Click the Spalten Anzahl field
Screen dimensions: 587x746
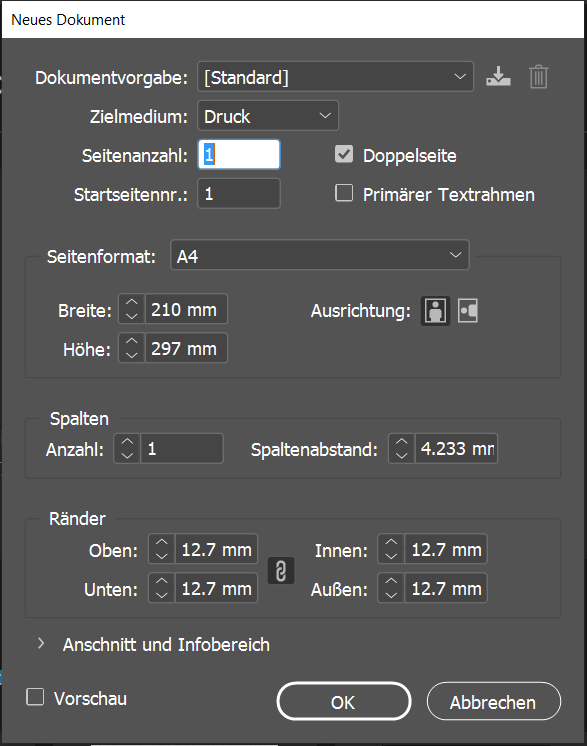coord(182,449)
